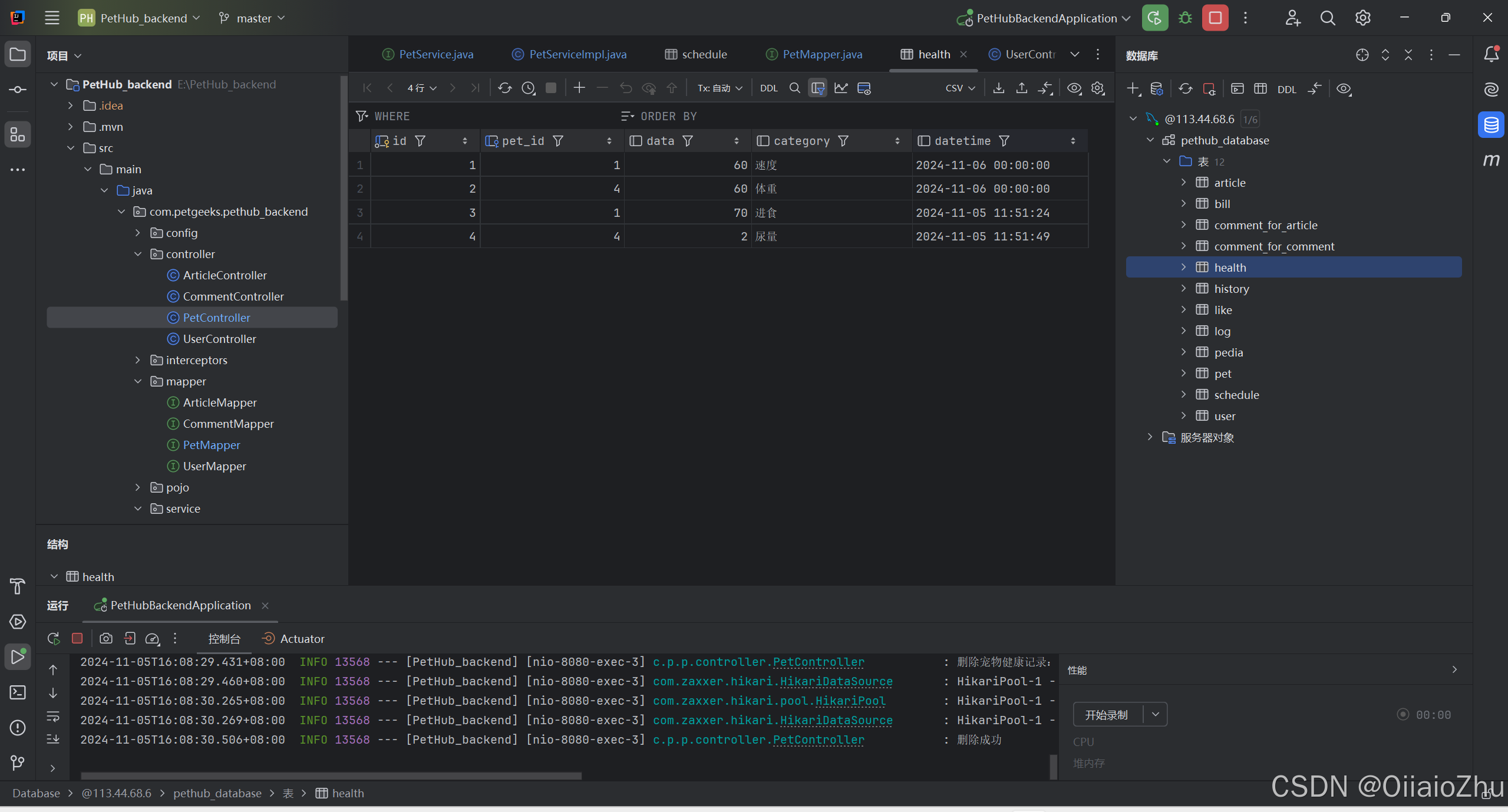The image size is (1508, 812).
Task: Toggle view options eye in Database panel
Action: (x=1344, y=89)
